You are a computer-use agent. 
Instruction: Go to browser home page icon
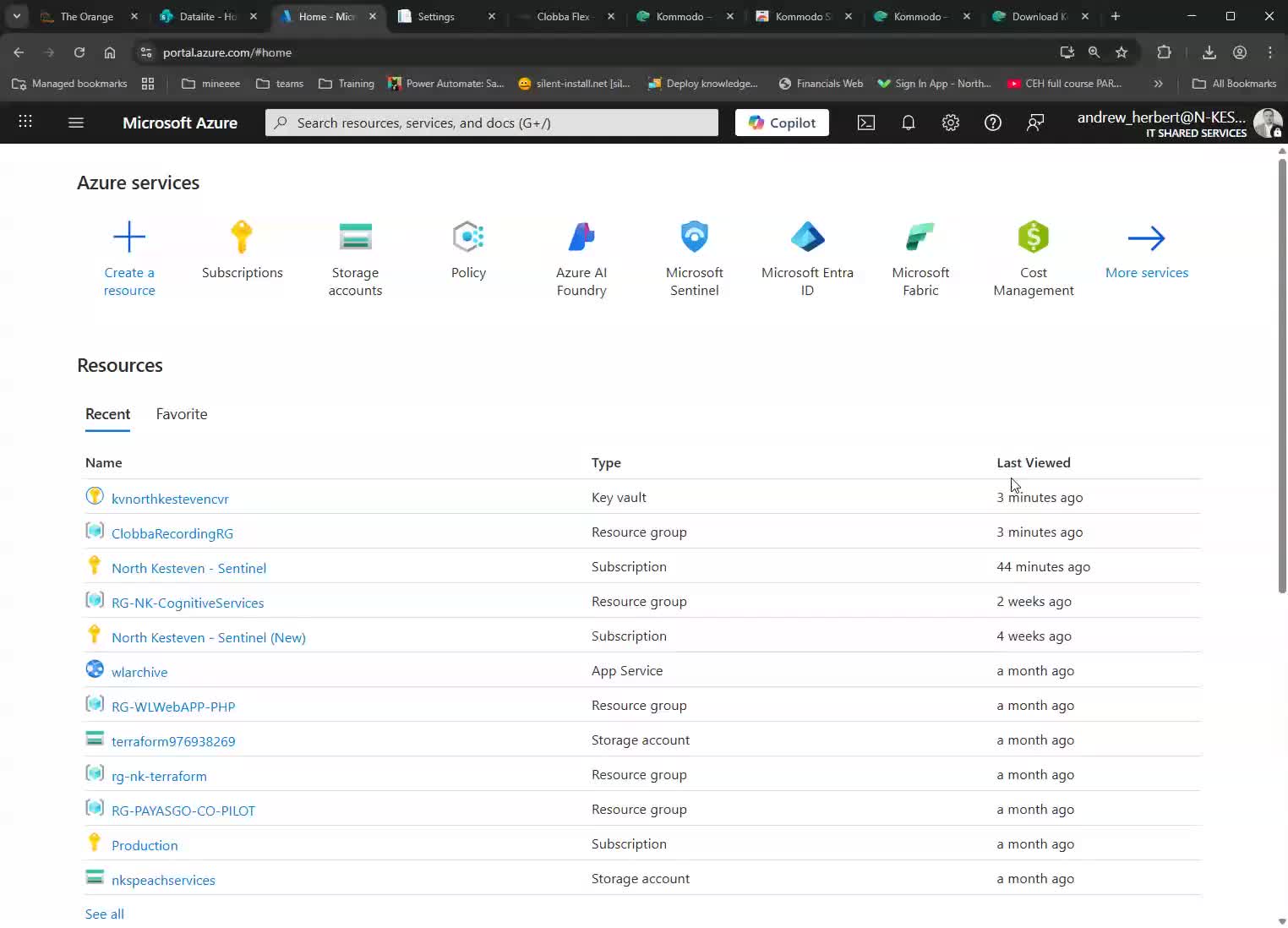[110, 52]
